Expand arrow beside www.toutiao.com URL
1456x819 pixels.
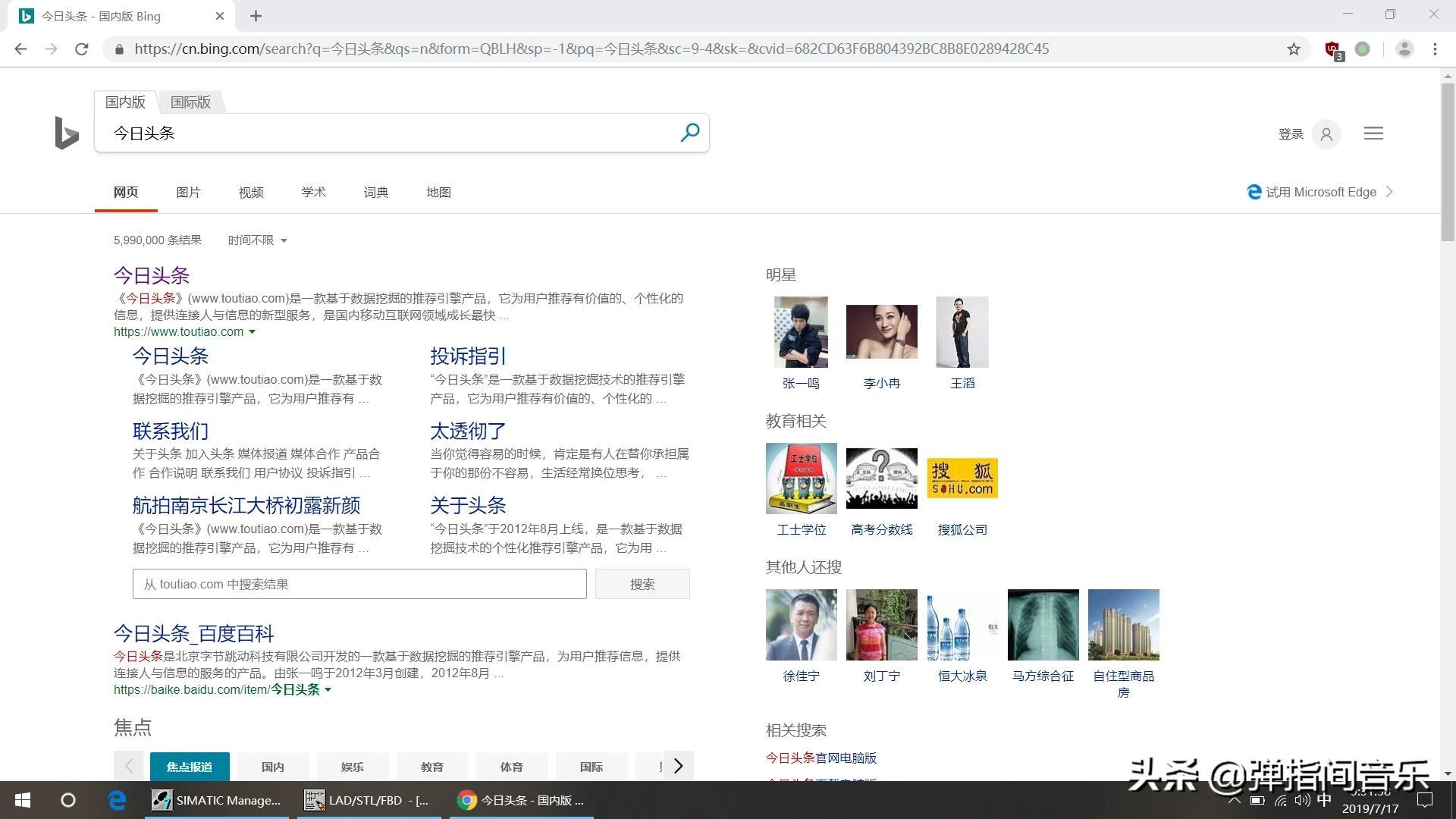click(253, 332)
